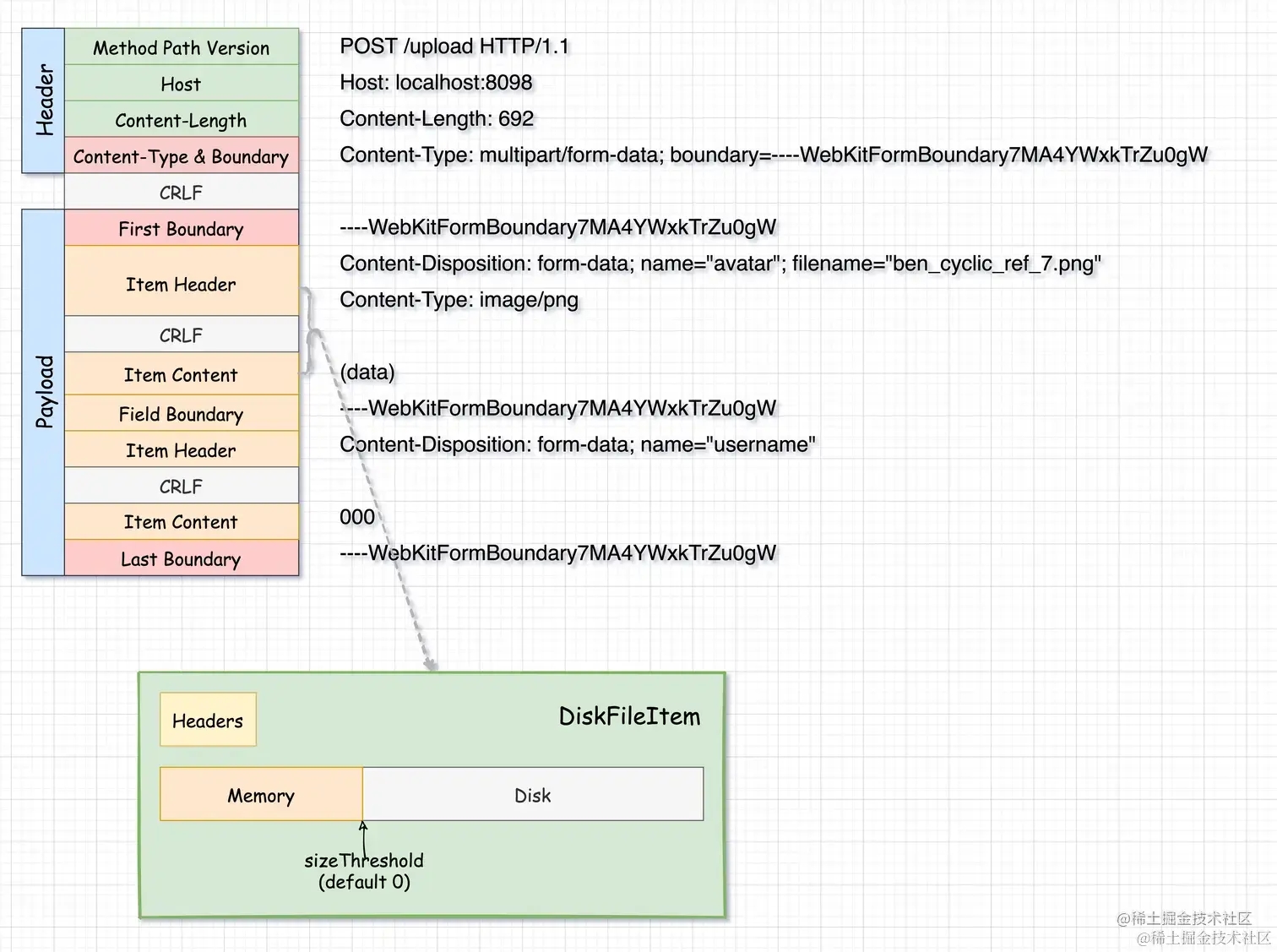Screen dimensions: 1277x952
Task: Click the DiskFileItem title text
Action: 629,716
